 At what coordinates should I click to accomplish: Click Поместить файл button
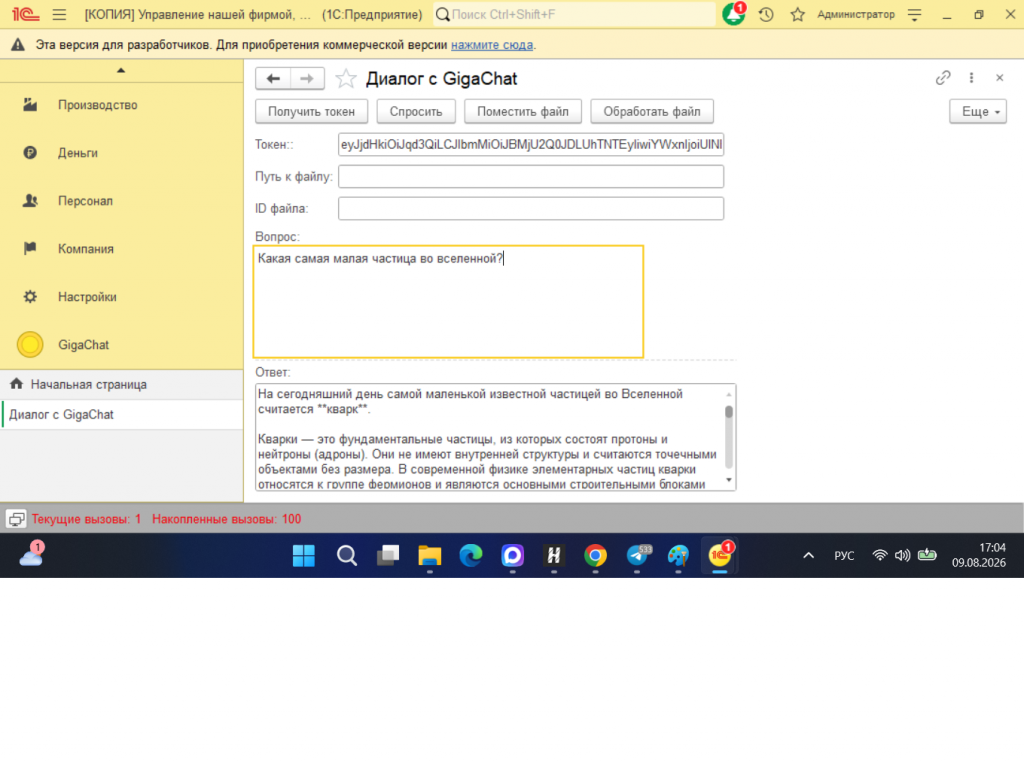tap(522, 112)
